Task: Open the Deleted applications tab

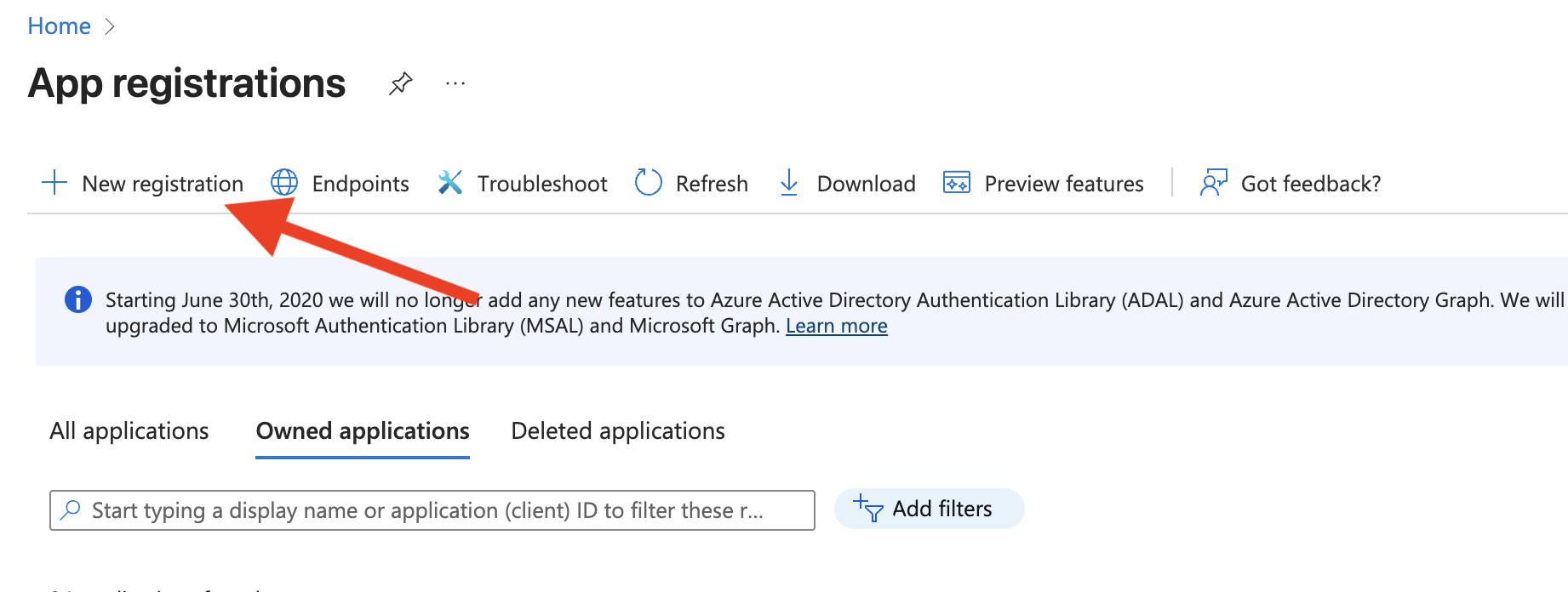Action: (618, 431)
